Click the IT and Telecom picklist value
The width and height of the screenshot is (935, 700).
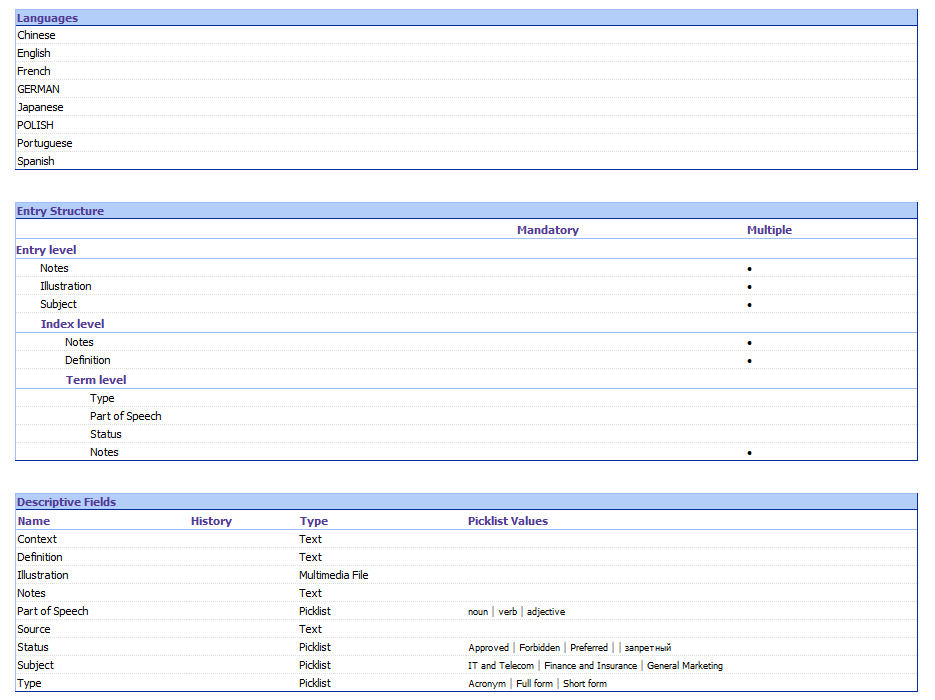(x=501, y=665)
